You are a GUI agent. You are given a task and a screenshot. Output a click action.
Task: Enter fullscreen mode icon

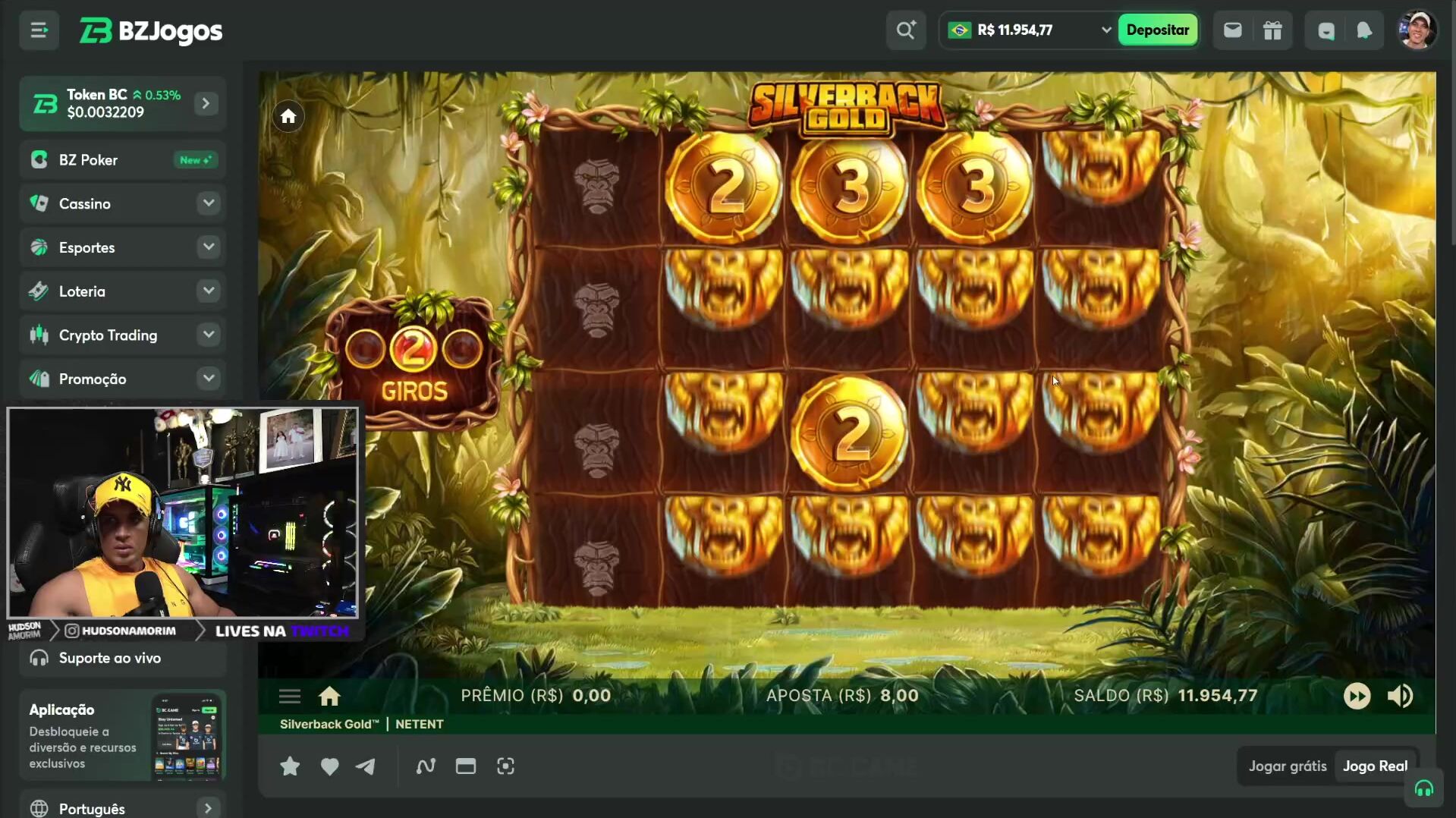coord(505,766)
